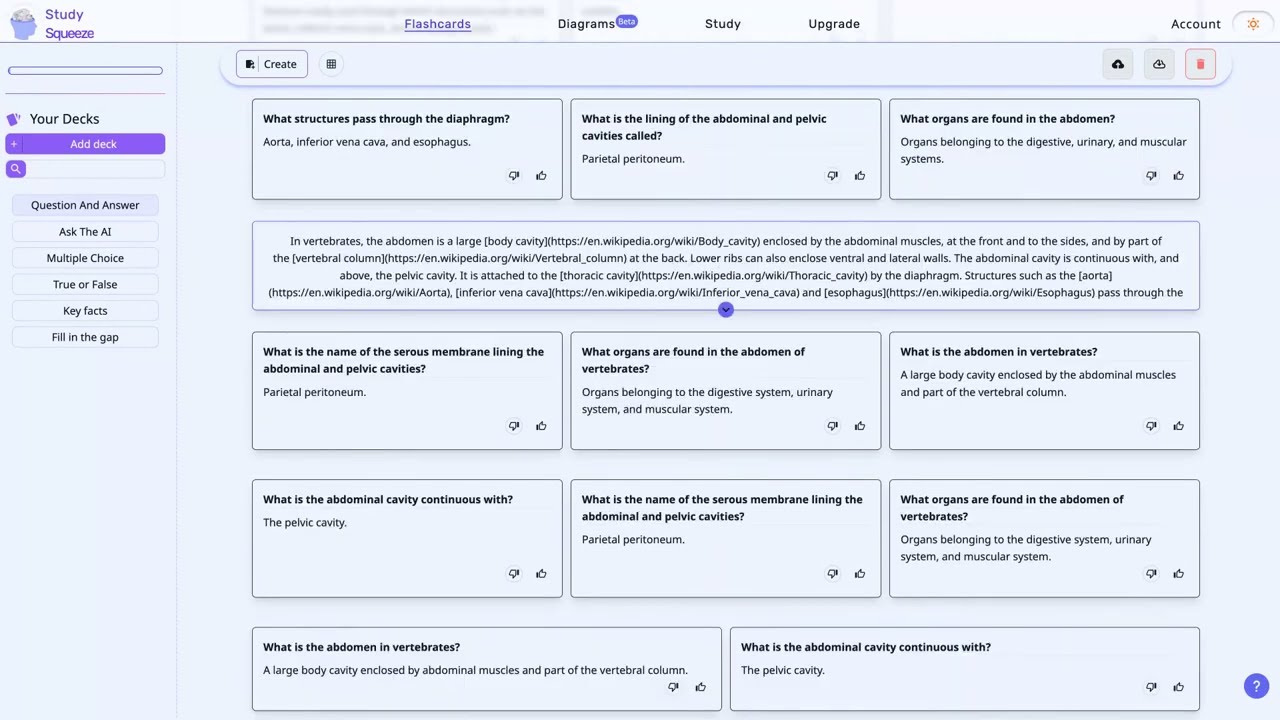Image resolution: width=1280 pixels, height=720 pixels.
Task: Open the Account menu
Action: pos(1196,24)
